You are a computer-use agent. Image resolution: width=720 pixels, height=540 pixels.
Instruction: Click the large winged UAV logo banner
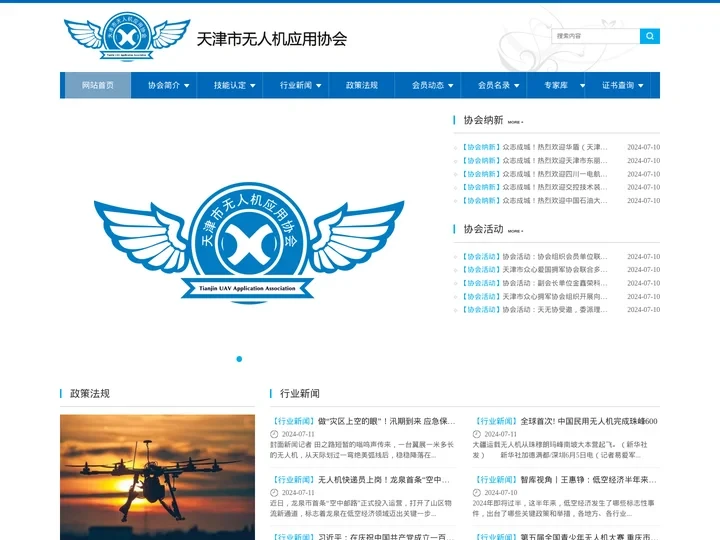(248, 242)
